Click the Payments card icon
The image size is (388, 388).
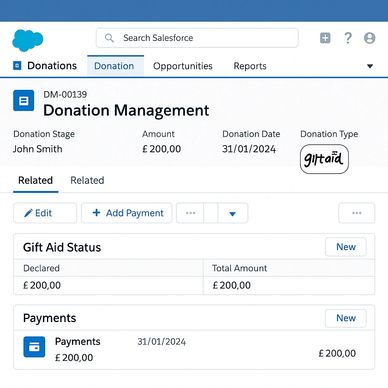[x=34, y=347]
